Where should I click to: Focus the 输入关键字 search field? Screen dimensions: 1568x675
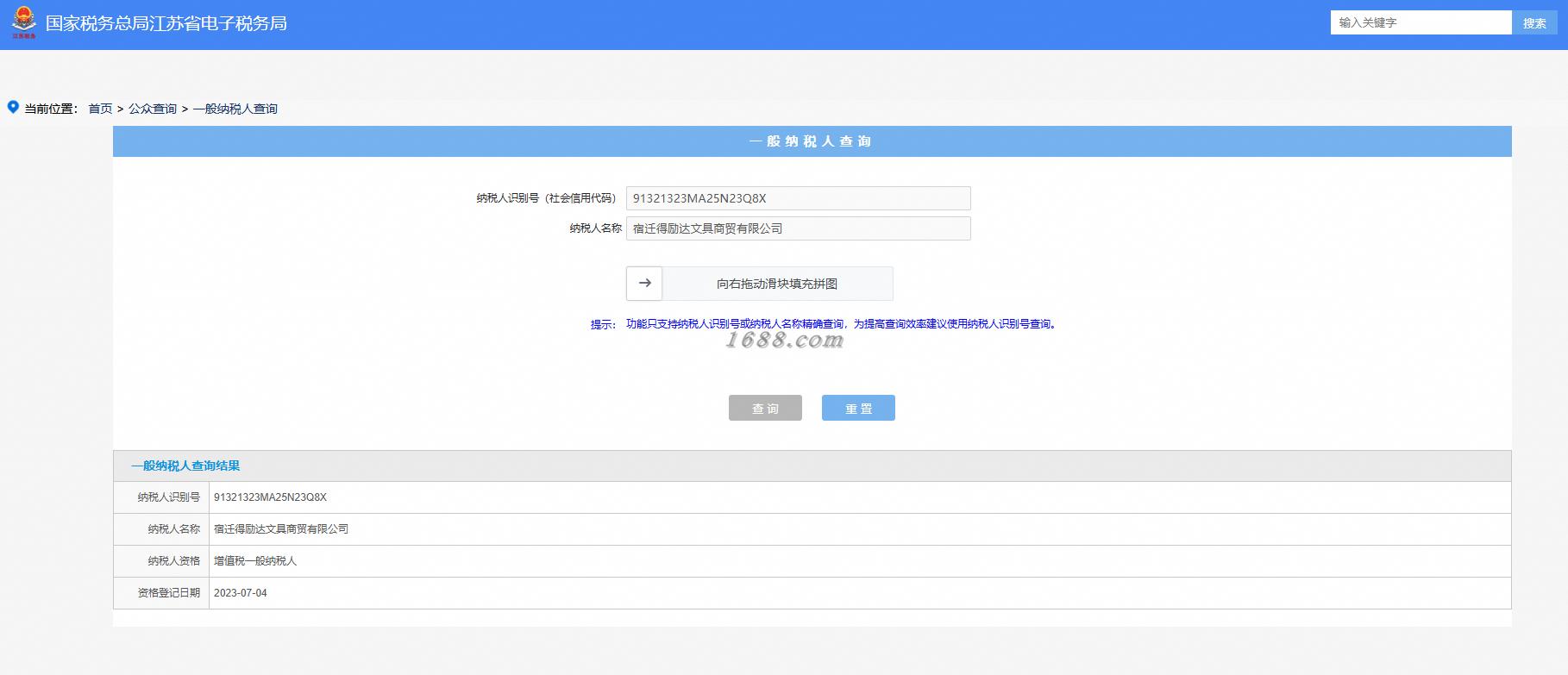click(x=1421, y=22)
